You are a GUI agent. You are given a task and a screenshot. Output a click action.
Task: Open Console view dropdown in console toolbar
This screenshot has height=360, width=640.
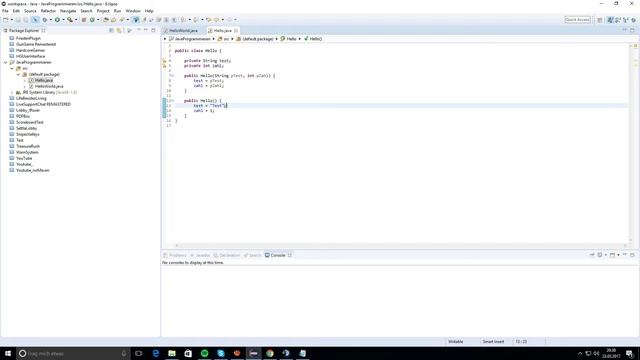point(618,255)
